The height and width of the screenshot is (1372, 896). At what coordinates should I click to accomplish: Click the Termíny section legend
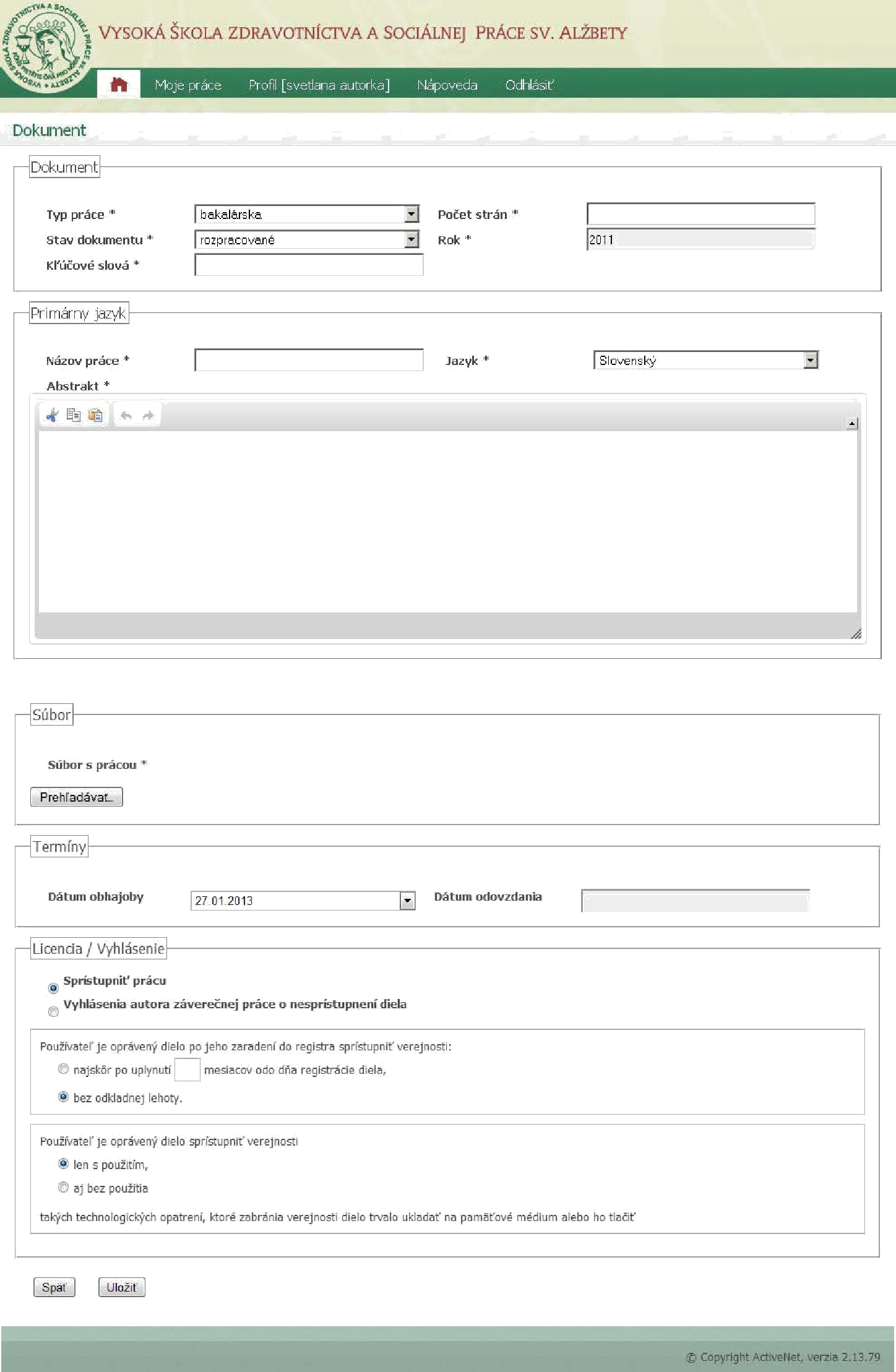point(59,846)
